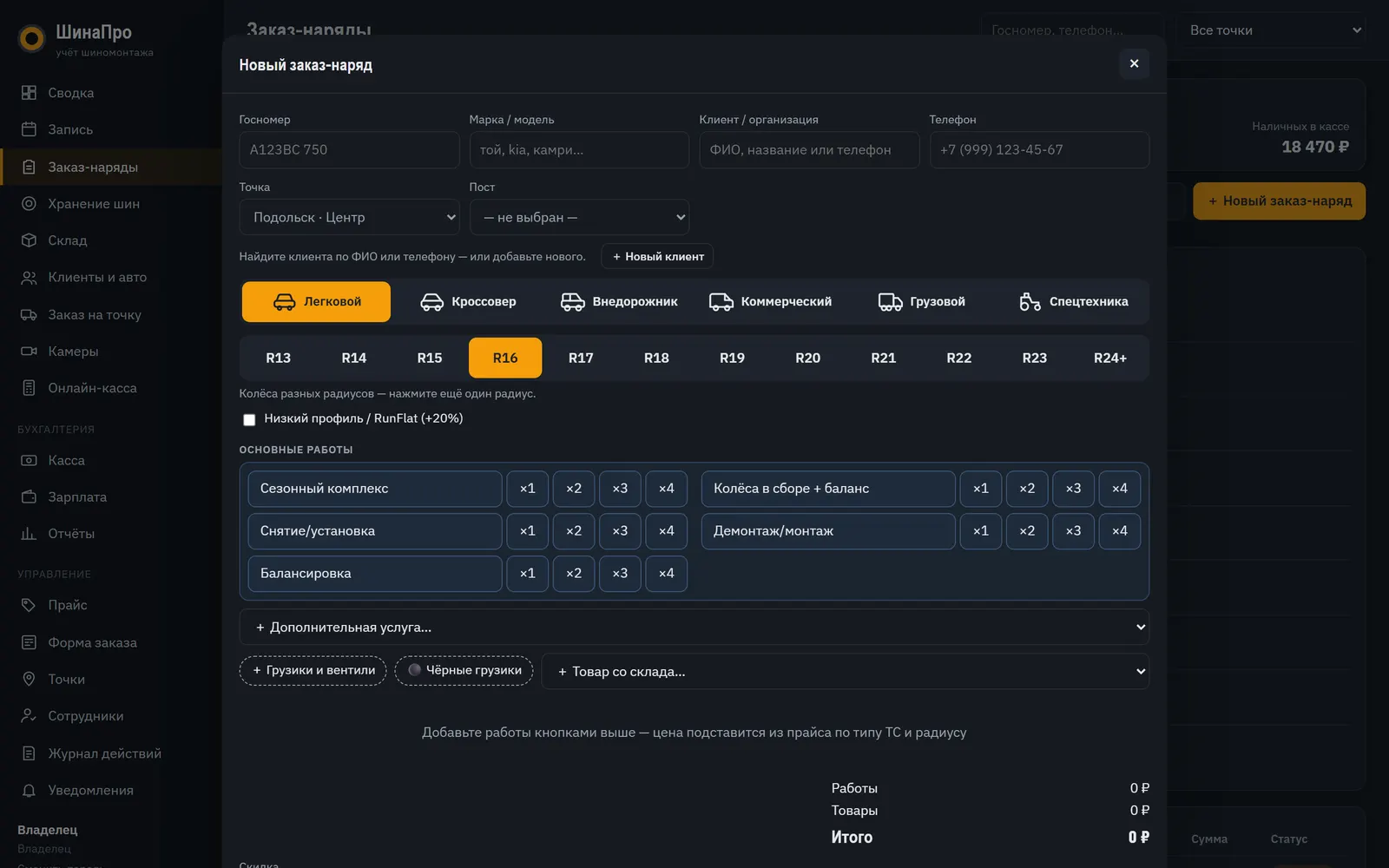Pick the Грузовой truck icon
The height and width of the screenshot is (868, 1389).
pos(890,302)
